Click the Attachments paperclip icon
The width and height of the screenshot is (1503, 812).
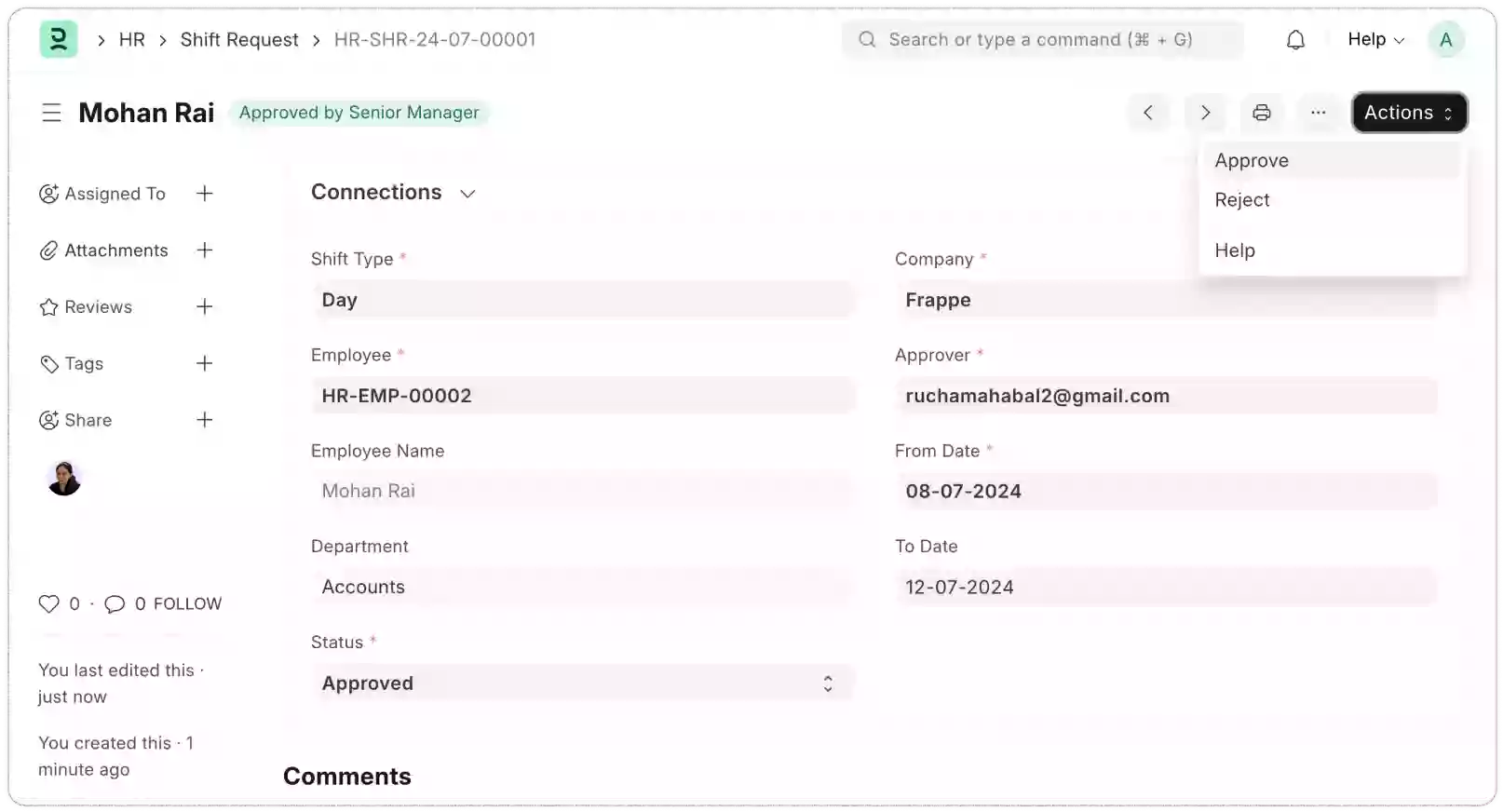pyautogui.click(x=49, y=250)
